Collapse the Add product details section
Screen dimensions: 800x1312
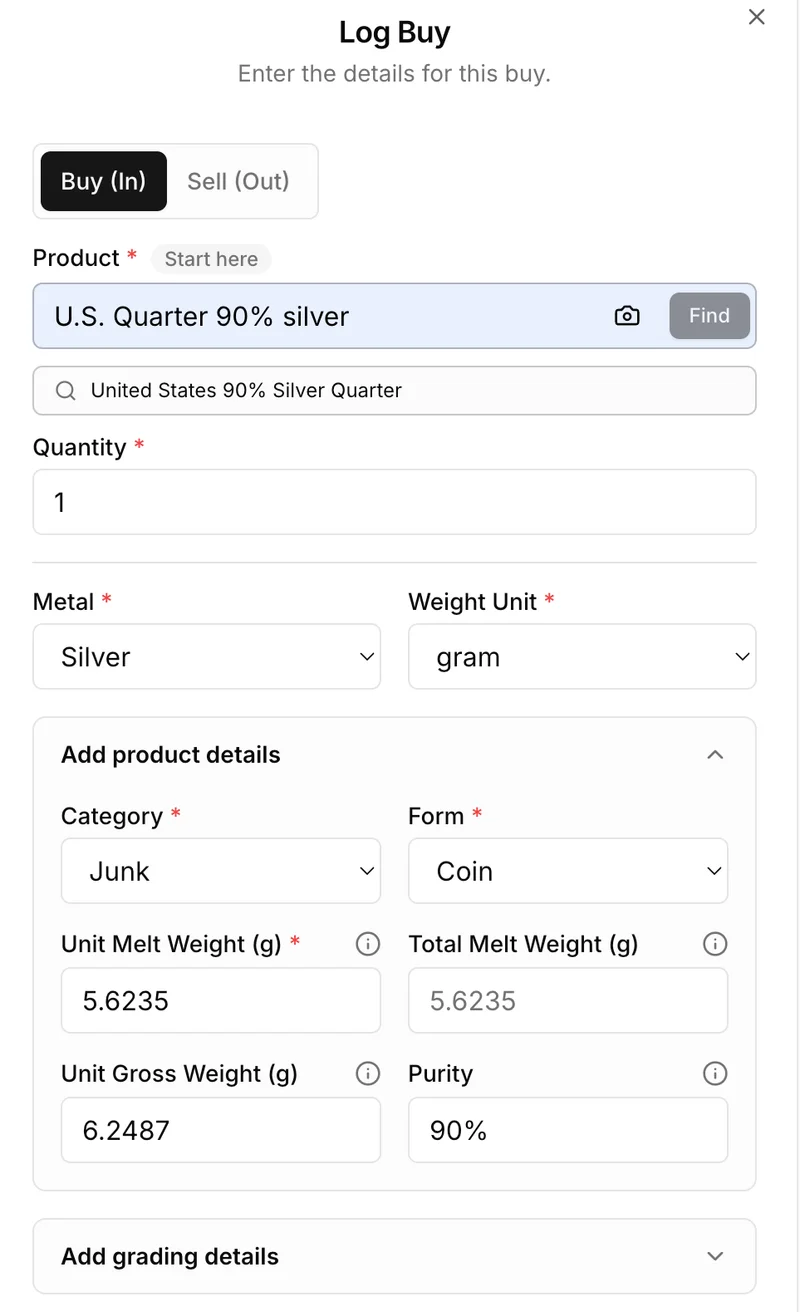point(715,755)
